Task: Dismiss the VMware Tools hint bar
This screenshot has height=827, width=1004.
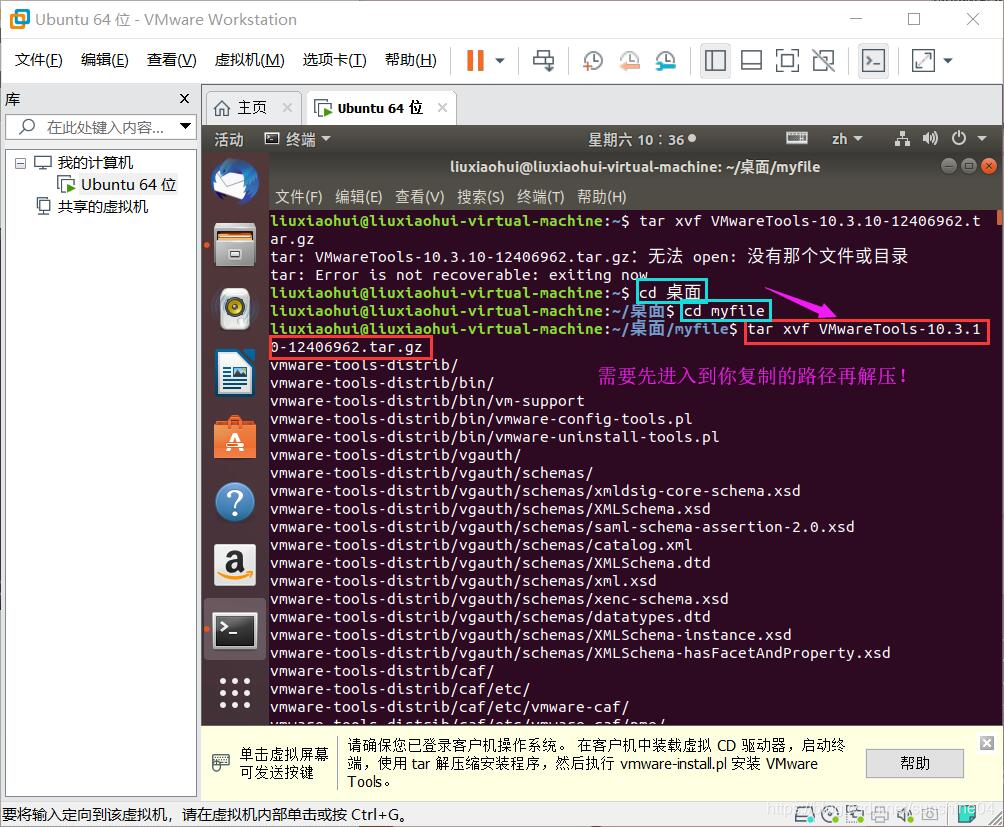Action: [x=987, y=743]
